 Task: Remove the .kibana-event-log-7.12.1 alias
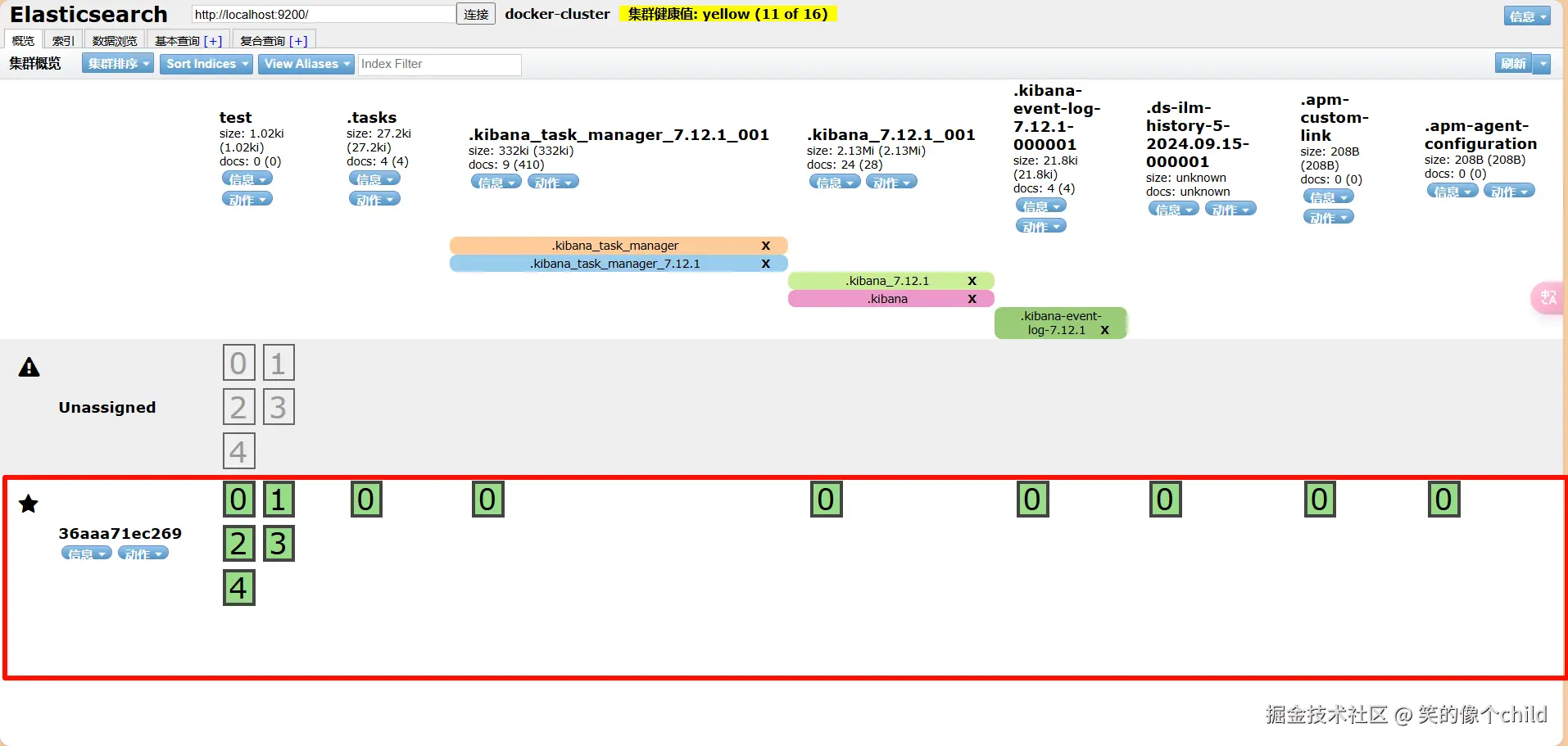point(1105,330)
